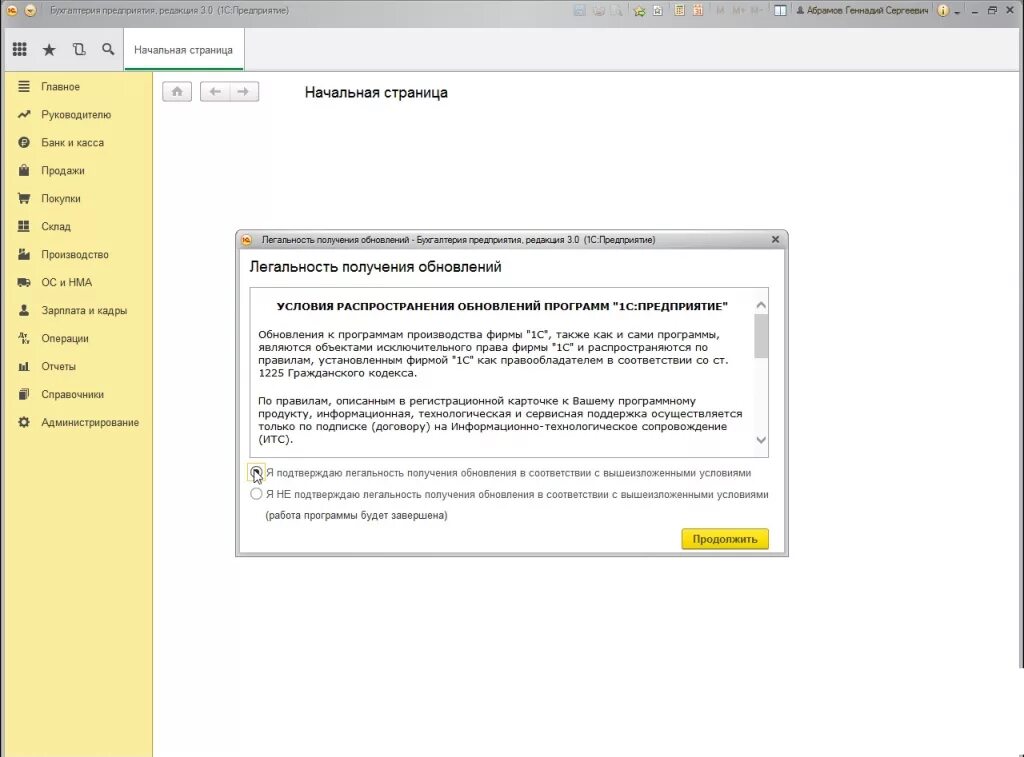Click the Home button on the navigation bar
The width and height of the screenshot is (1024, 757).
click(177, 91)
